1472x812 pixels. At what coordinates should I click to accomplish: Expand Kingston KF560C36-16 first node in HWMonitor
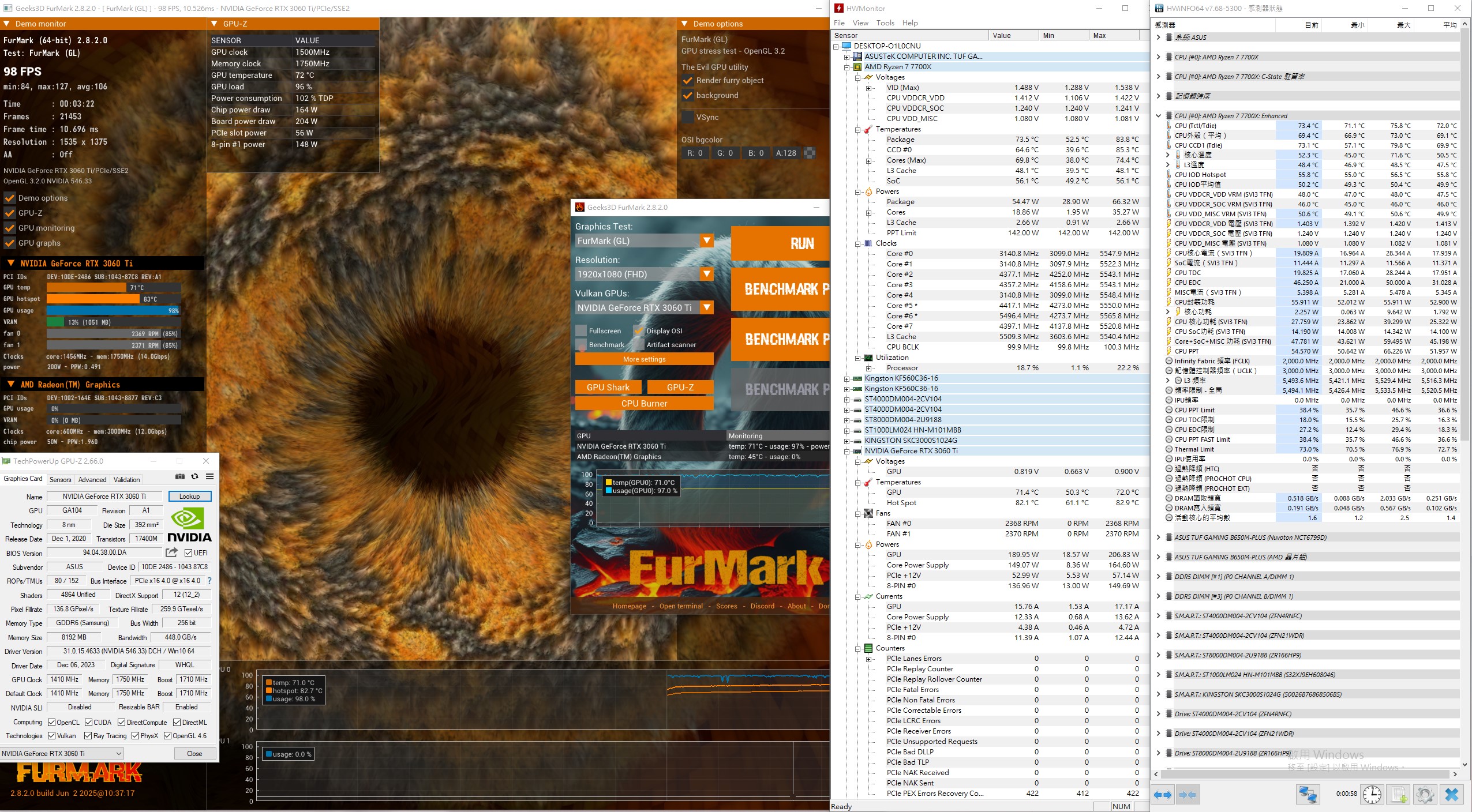(847, 379)
